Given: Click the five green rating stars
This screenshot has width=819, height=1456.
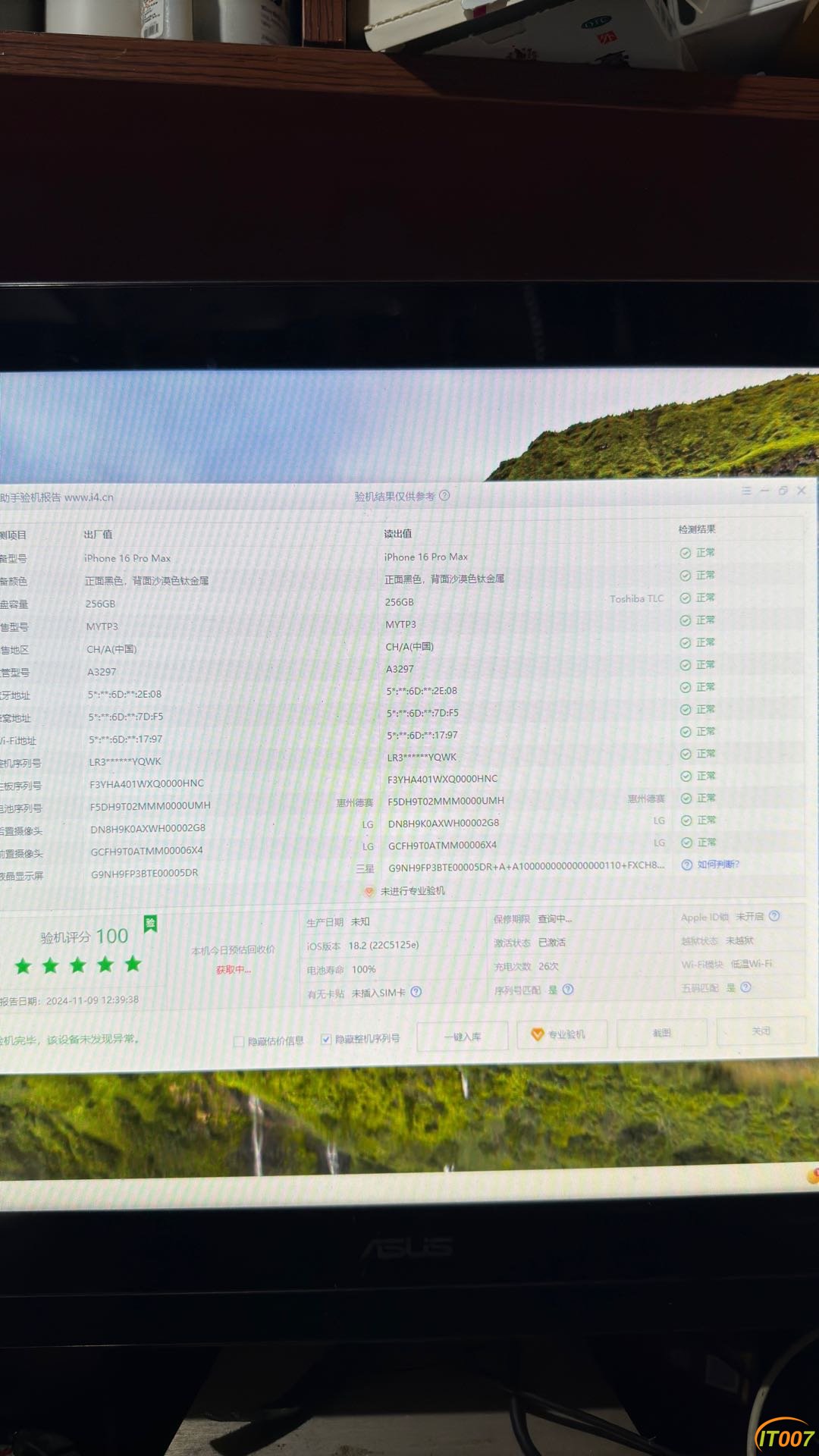Looking at the screenshot, I should 78,965.
